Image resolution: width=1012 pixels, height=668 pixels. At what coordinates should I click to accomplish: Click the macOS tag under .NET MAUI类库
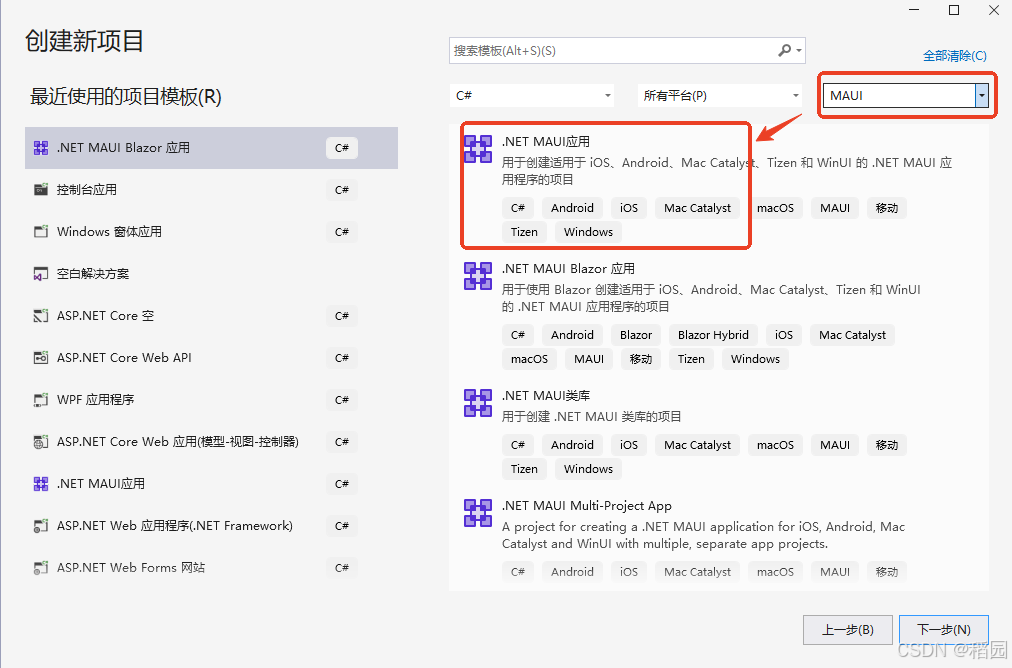[x=775, y=445]
